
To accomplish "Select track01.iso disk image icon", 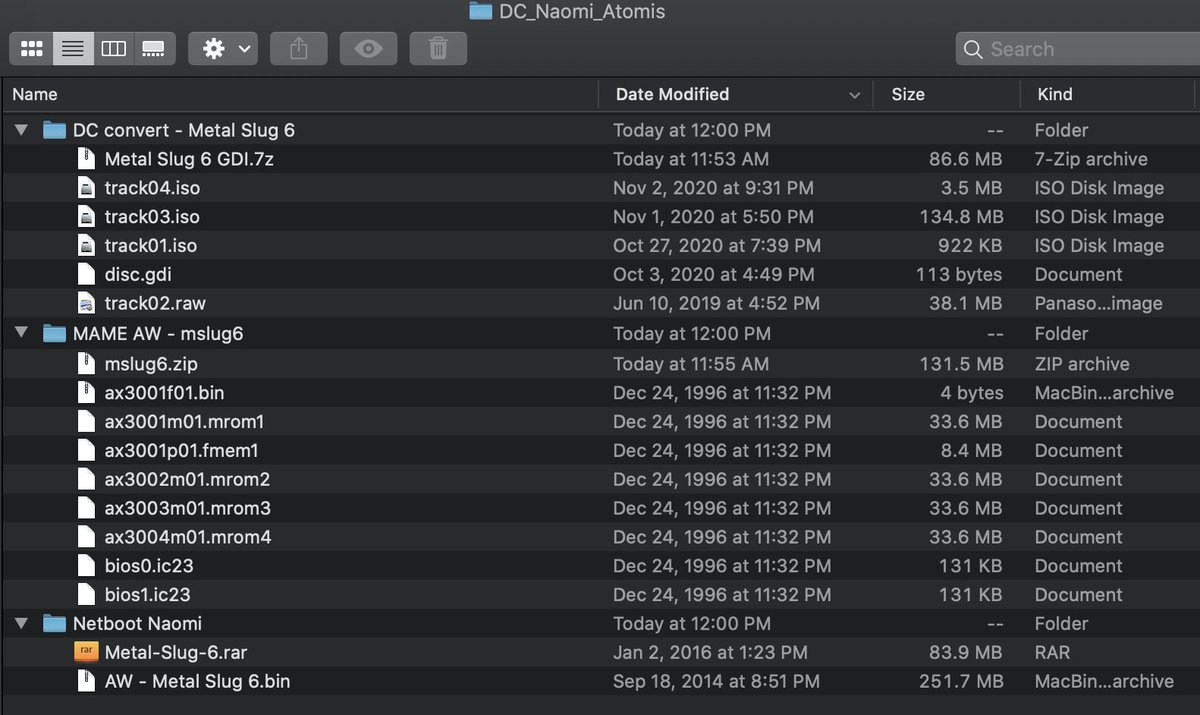I will click(x=86, y=246).
